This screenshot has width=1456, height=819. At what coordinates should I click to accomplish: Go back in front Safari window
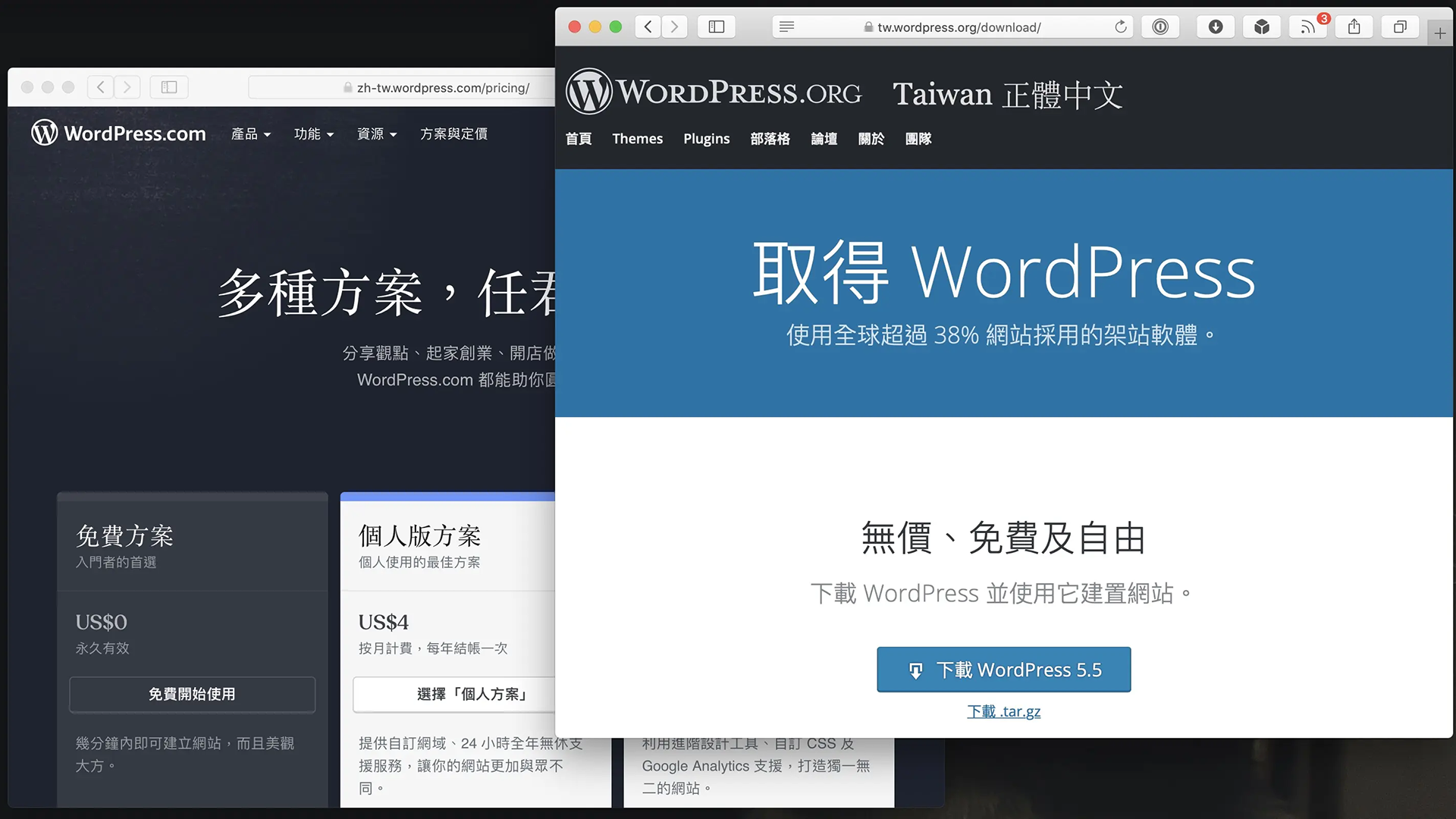648,27
